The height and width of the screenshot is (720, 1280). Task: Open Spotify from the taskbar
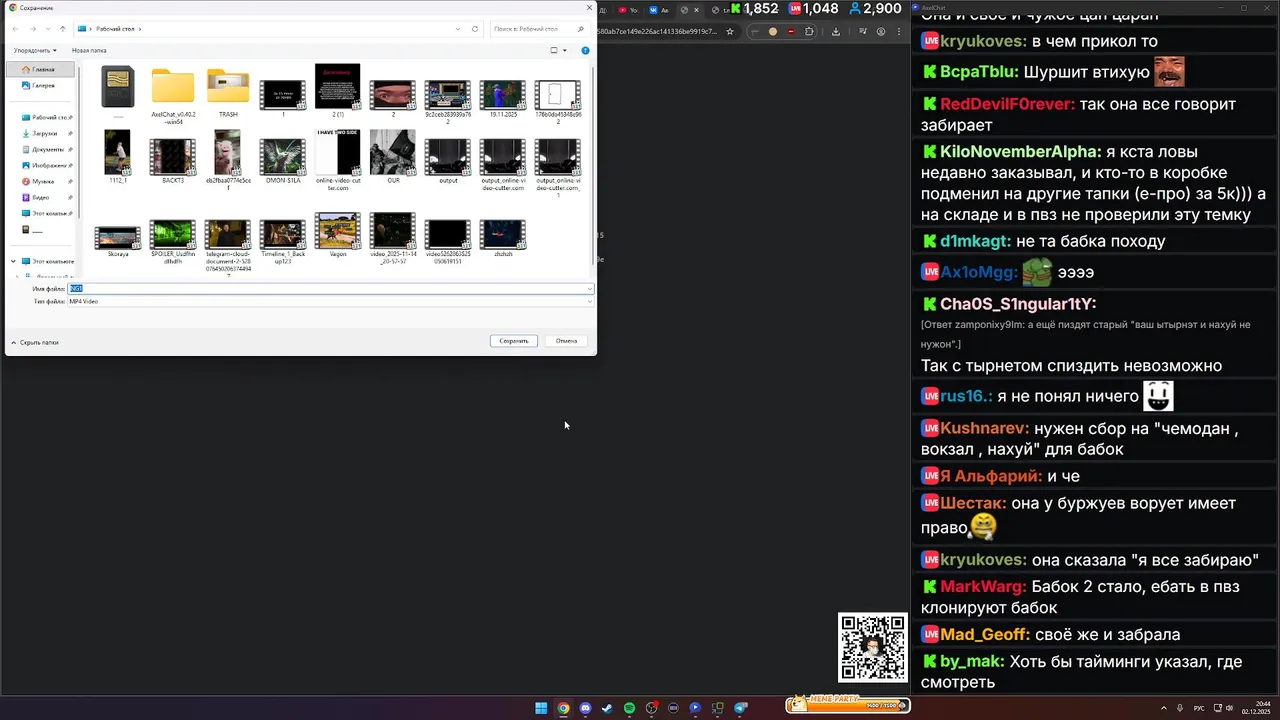pos(629,708)
